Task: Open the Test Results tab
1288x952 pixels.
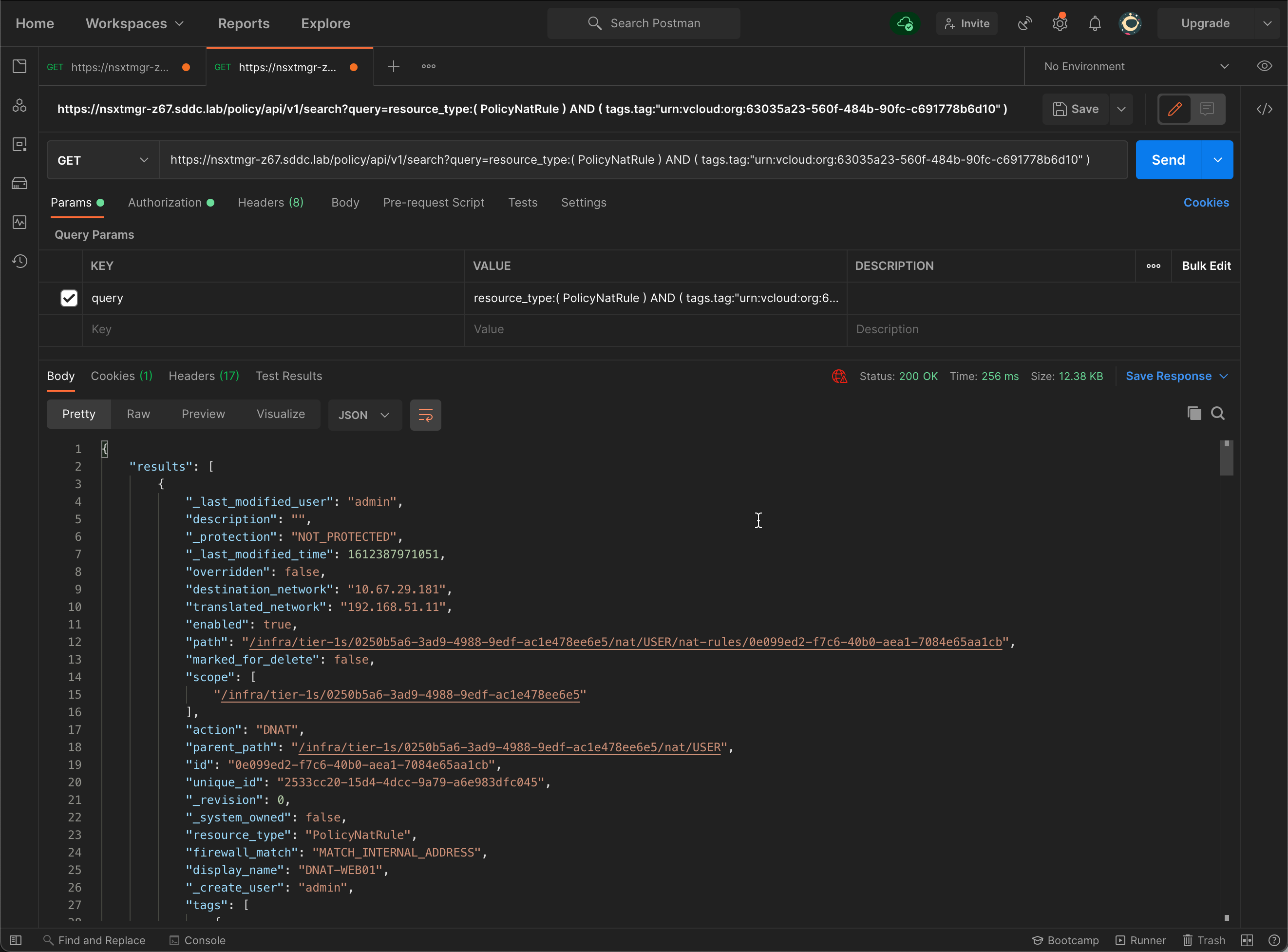Action: [x=288, y=376]
